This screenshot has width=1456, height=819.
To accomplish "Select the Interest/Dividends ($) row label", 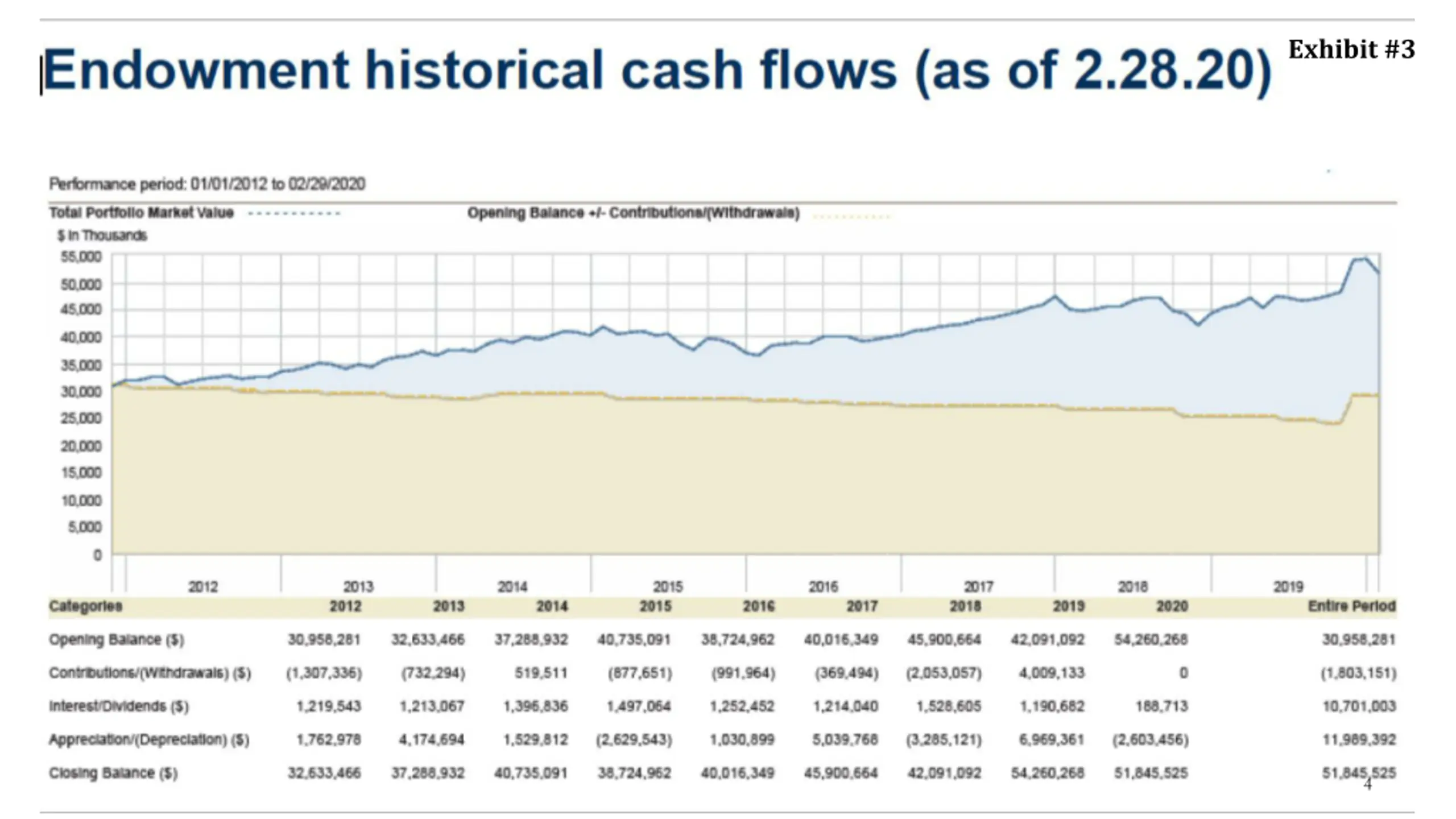I will 119,706.
